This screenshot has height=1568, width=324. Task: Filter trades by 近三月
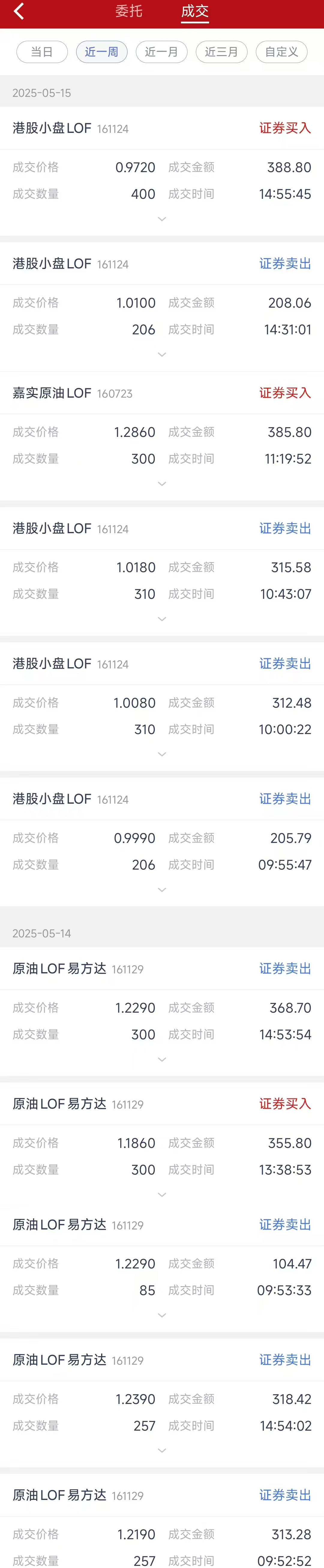click(221, 52)
